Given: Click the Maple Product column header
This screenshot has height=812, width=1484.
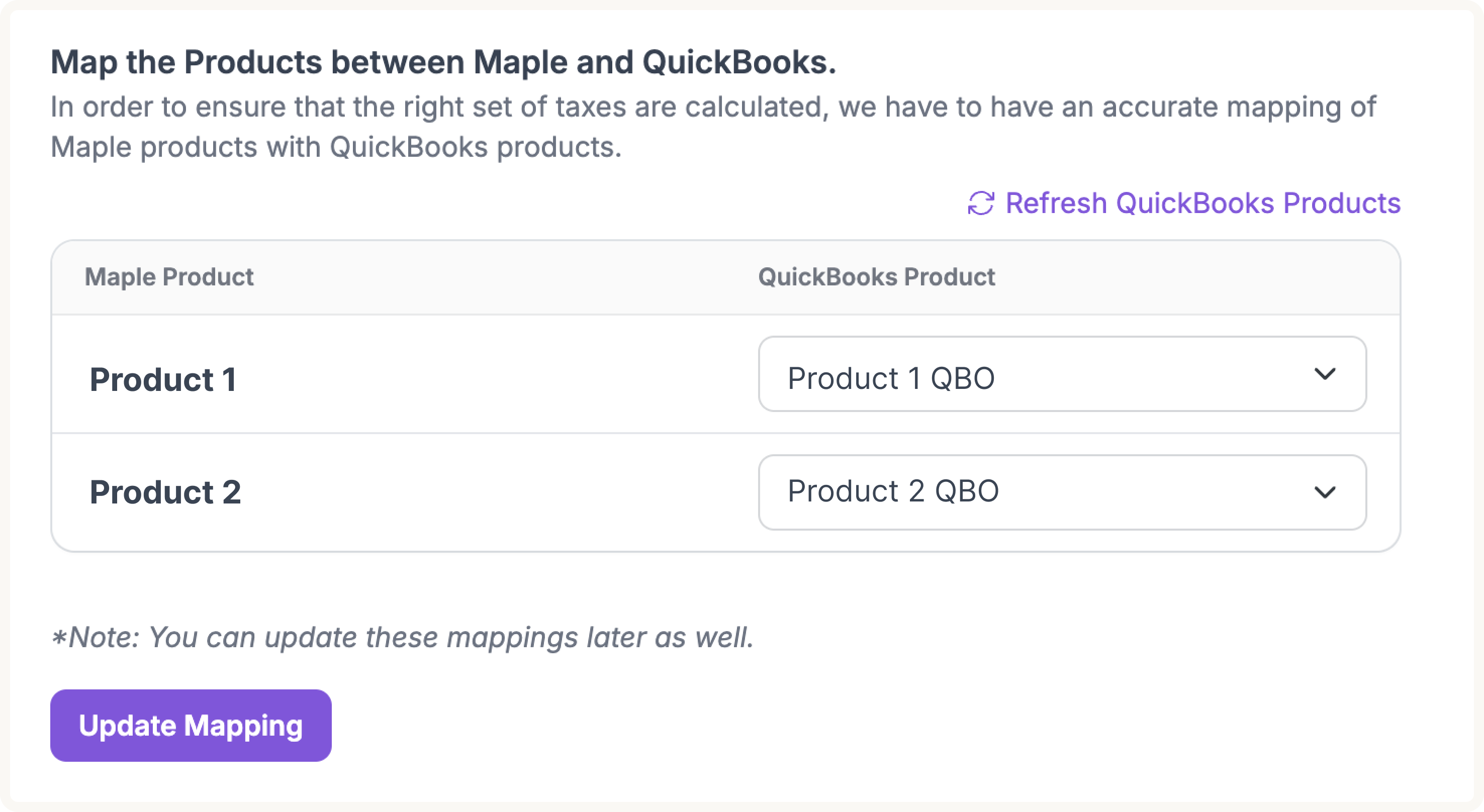Looking at the screenshot, I should tap(169, 277).
